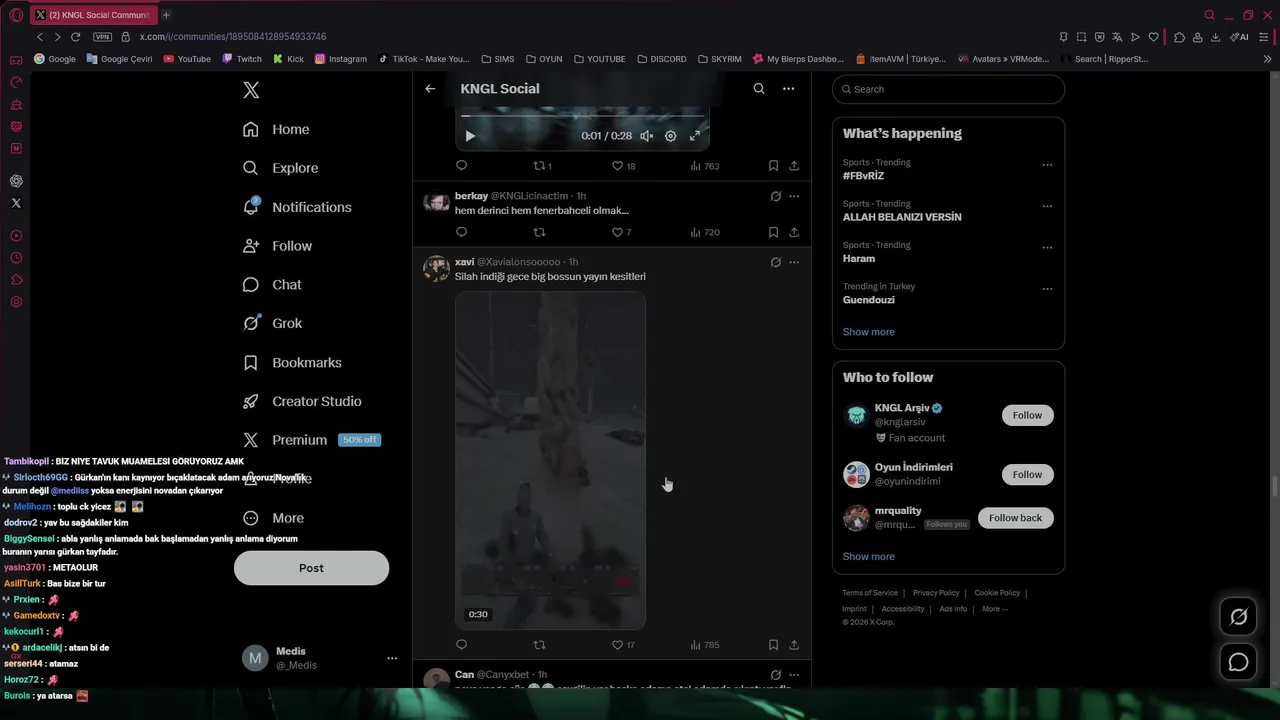1280x720 pixels.
Task: Reply to xavi's post
Action: tap(461, 645)
